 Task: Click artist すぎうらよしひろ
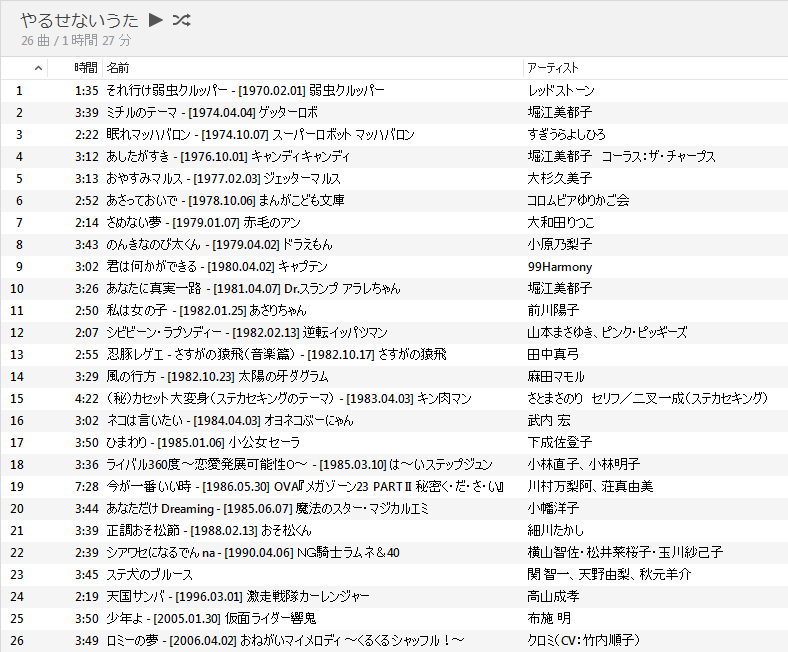[x=566, y=135]
